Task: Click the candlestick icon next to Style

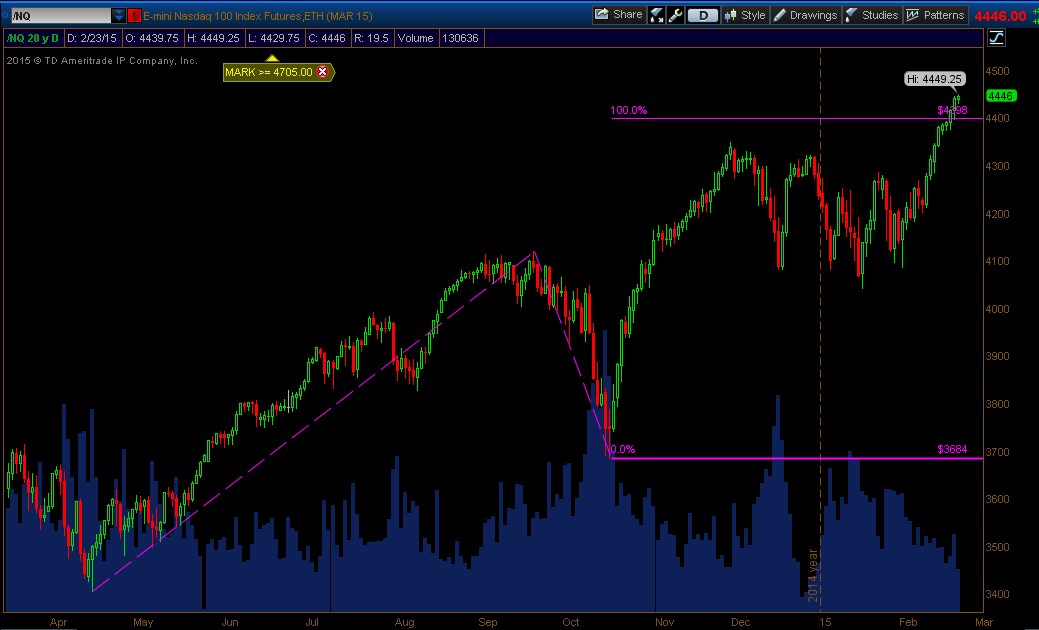Action: [730, 14]
